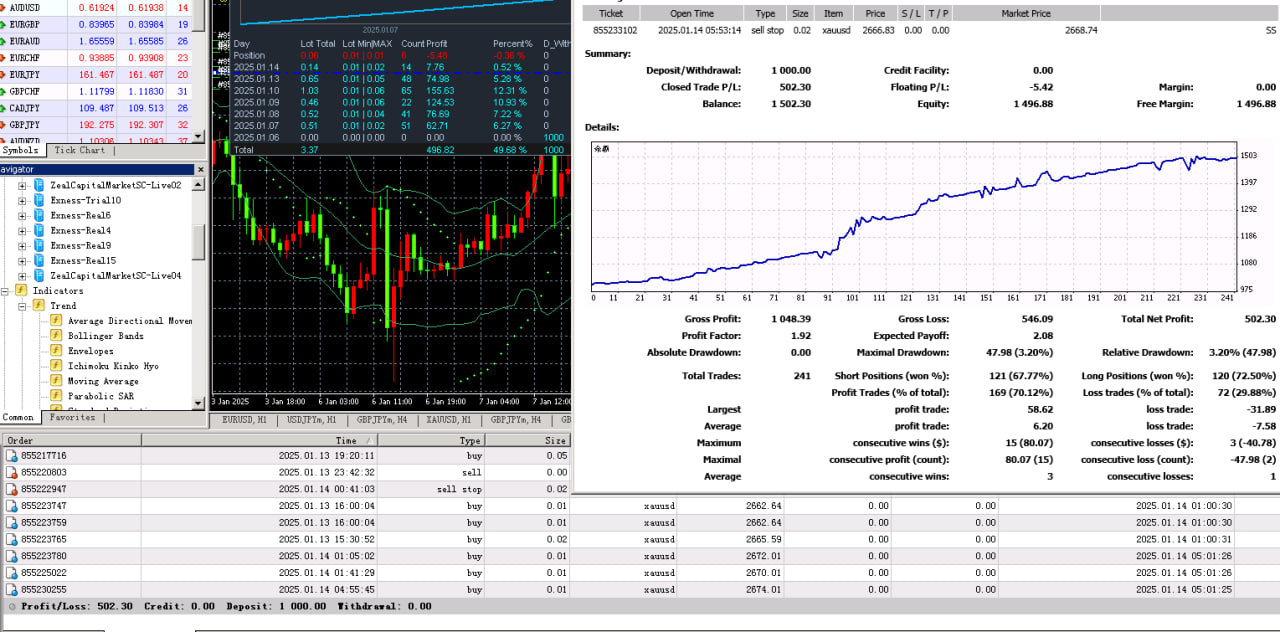Click the Balance value 1 502.30
Screen dimensions: 1280x632
pyautogui.click(x=791, y=104)
